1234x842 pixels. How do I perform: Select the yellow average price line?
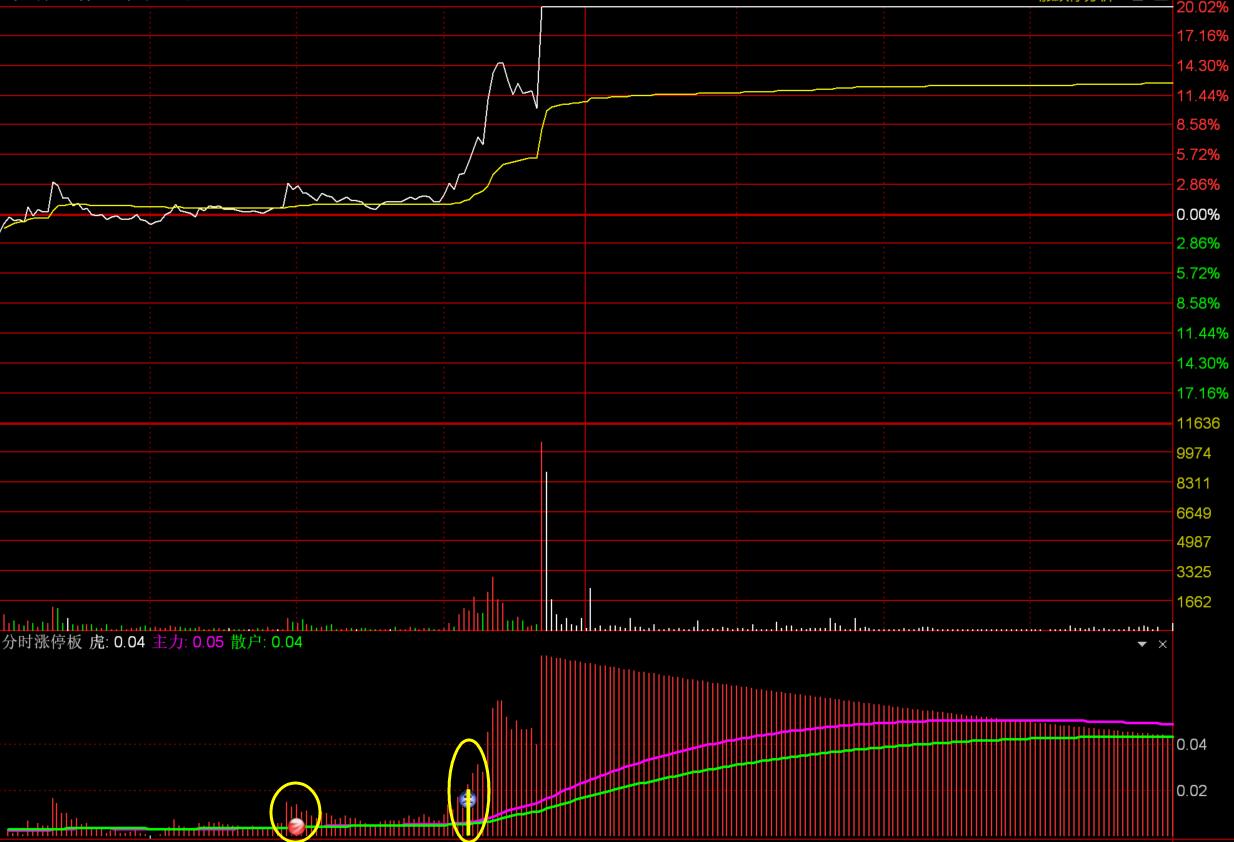[x=800, y=91]
